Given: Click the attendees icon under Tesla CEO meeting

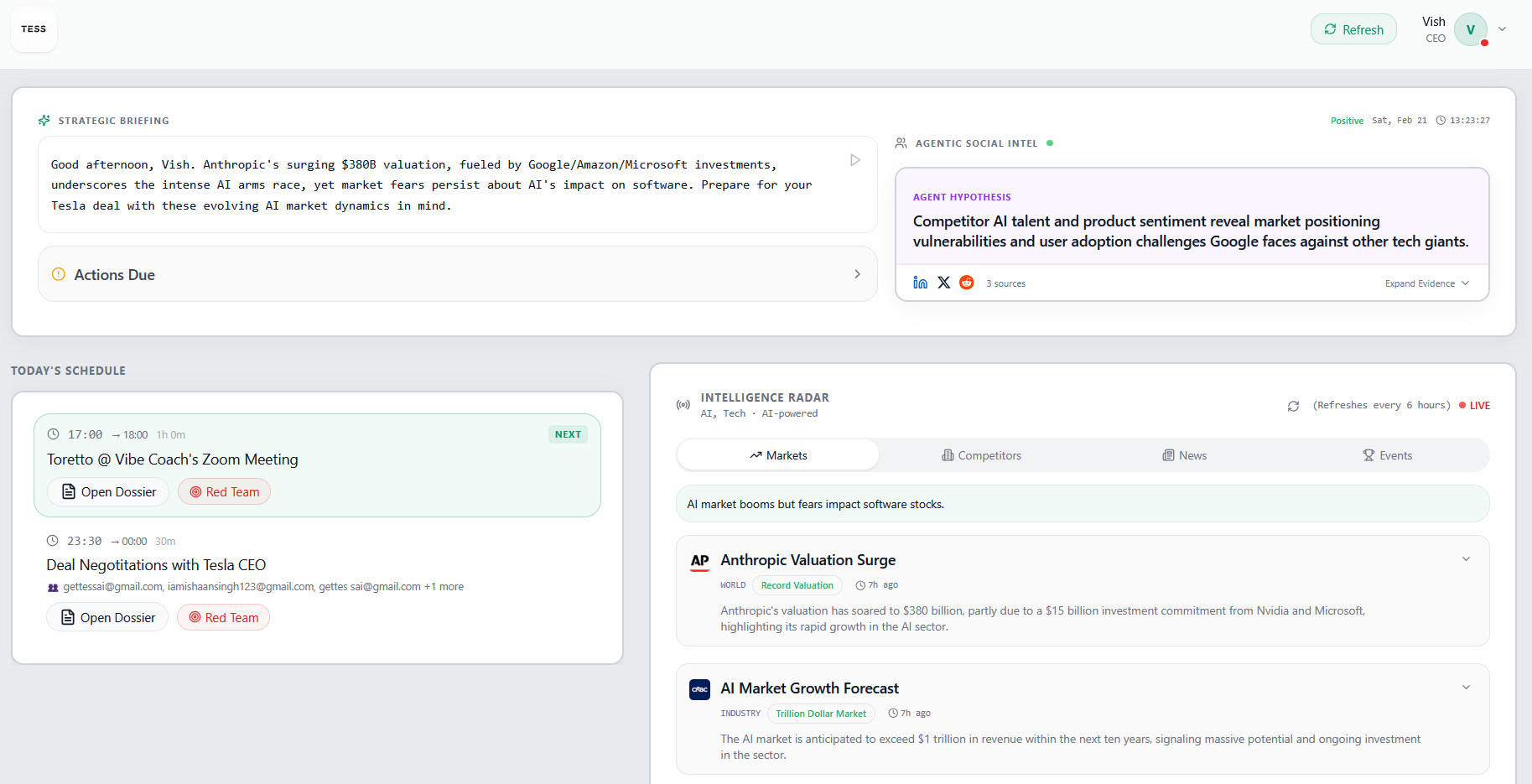Looking at the screenshot, I should click(53, 587).
